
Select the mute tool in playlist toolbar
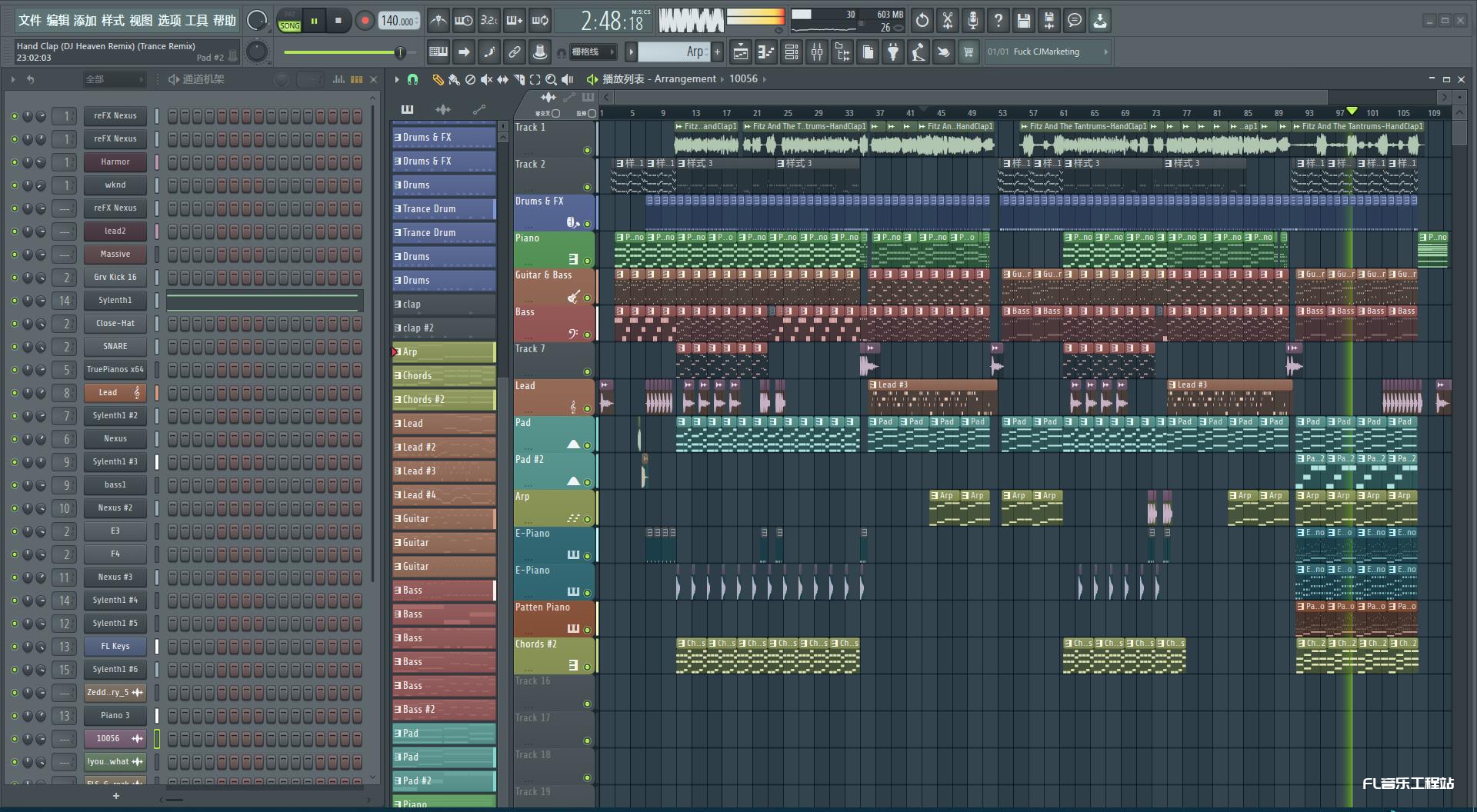[x=486, y=79]
